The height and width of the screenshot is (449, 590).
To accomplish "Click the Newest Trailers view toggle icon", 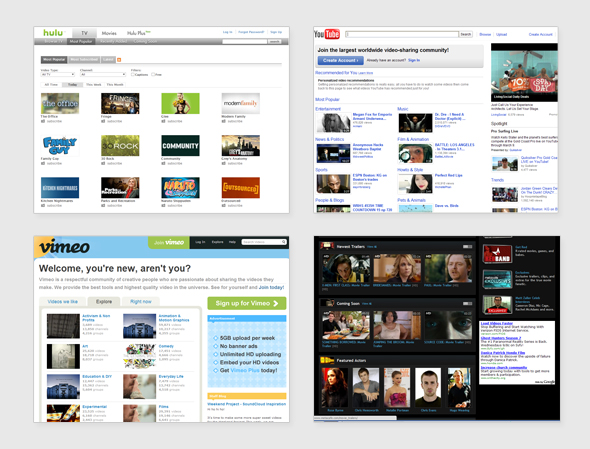I will [x=467, y=247].
